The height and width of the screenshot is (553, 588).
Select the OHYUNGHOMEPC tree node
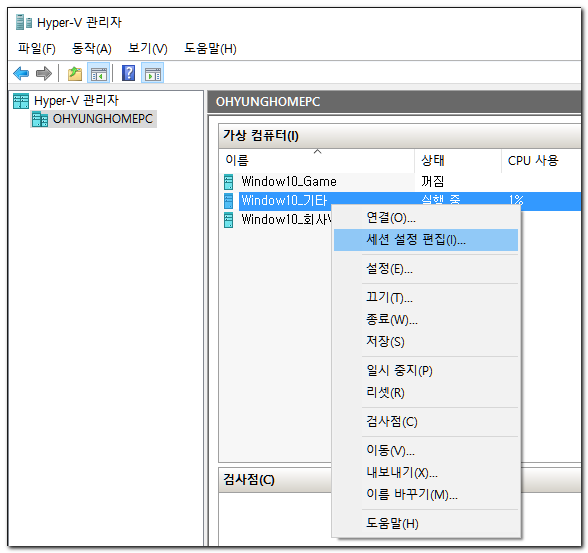pos(103,119)
